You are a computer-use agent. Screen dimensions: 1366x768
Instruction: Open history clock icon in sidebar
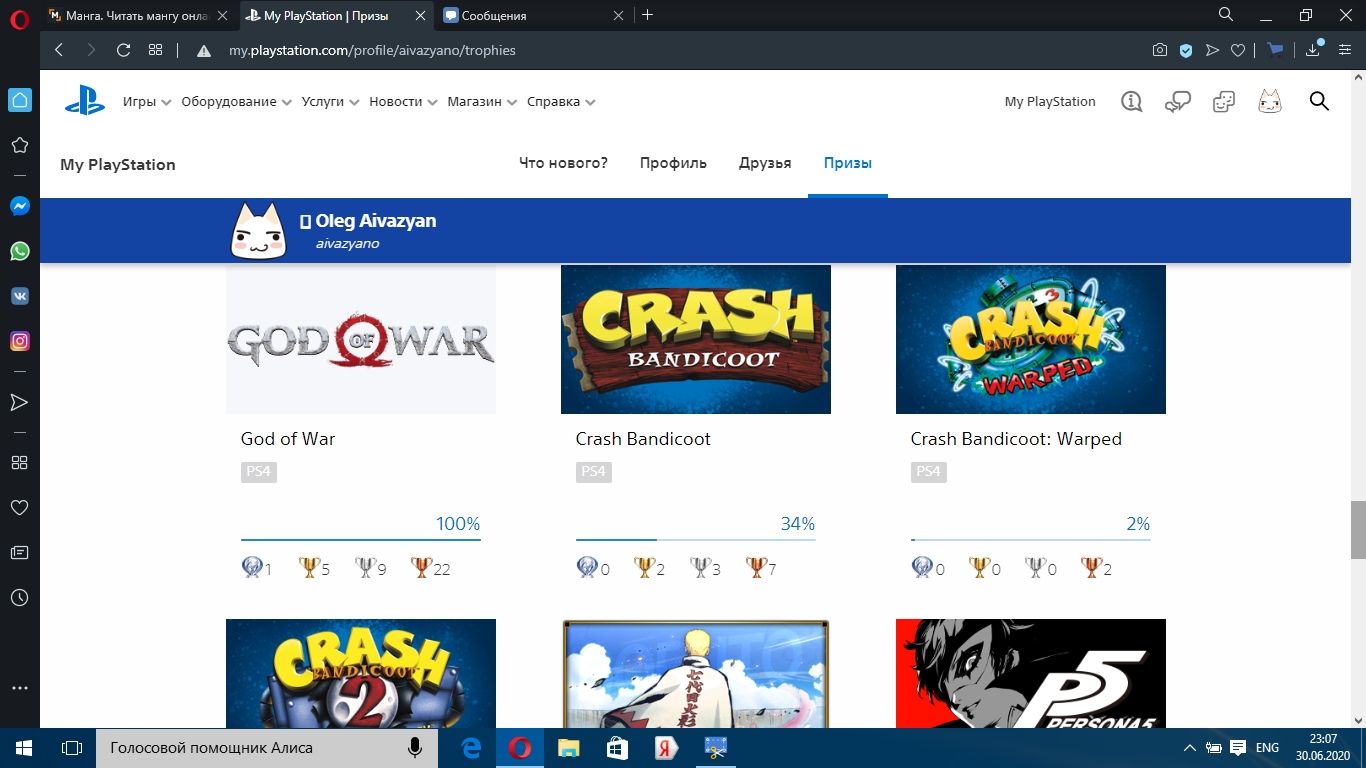19,598
